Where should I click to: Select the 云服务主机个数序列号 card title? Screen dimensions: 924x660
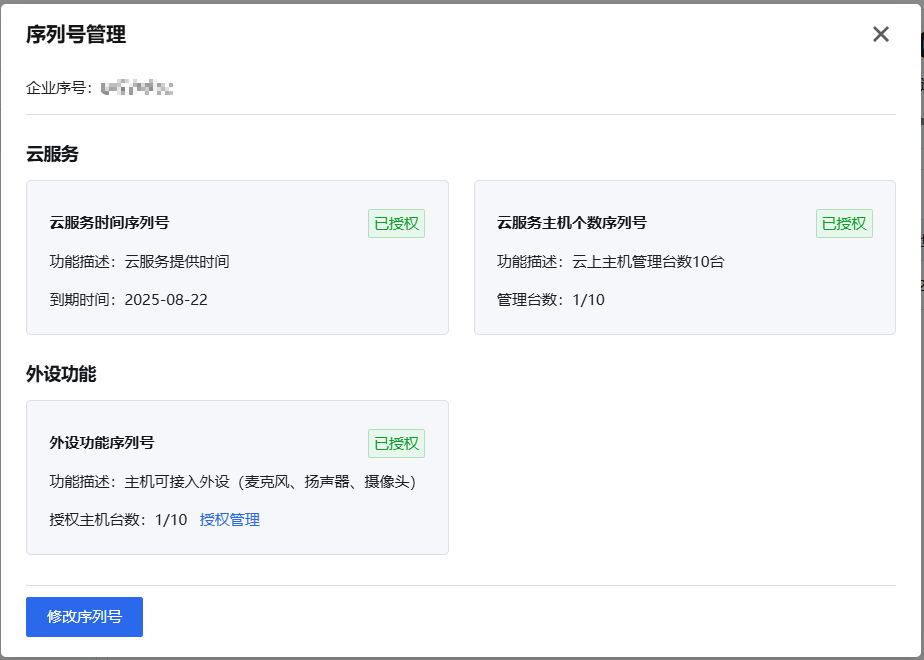571,223
